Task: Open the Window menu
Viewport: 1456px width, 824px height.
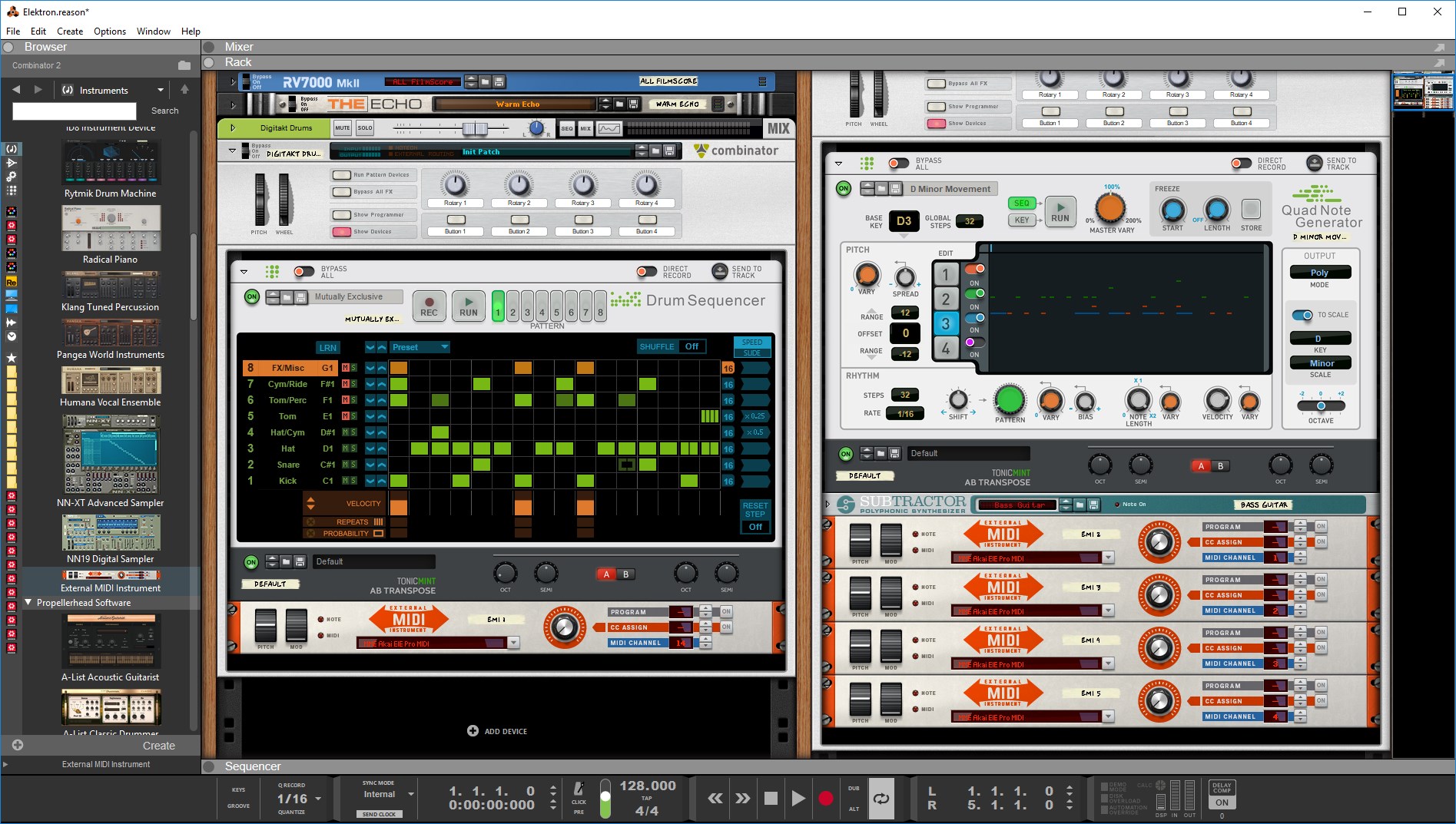Action: click(154, 31)
